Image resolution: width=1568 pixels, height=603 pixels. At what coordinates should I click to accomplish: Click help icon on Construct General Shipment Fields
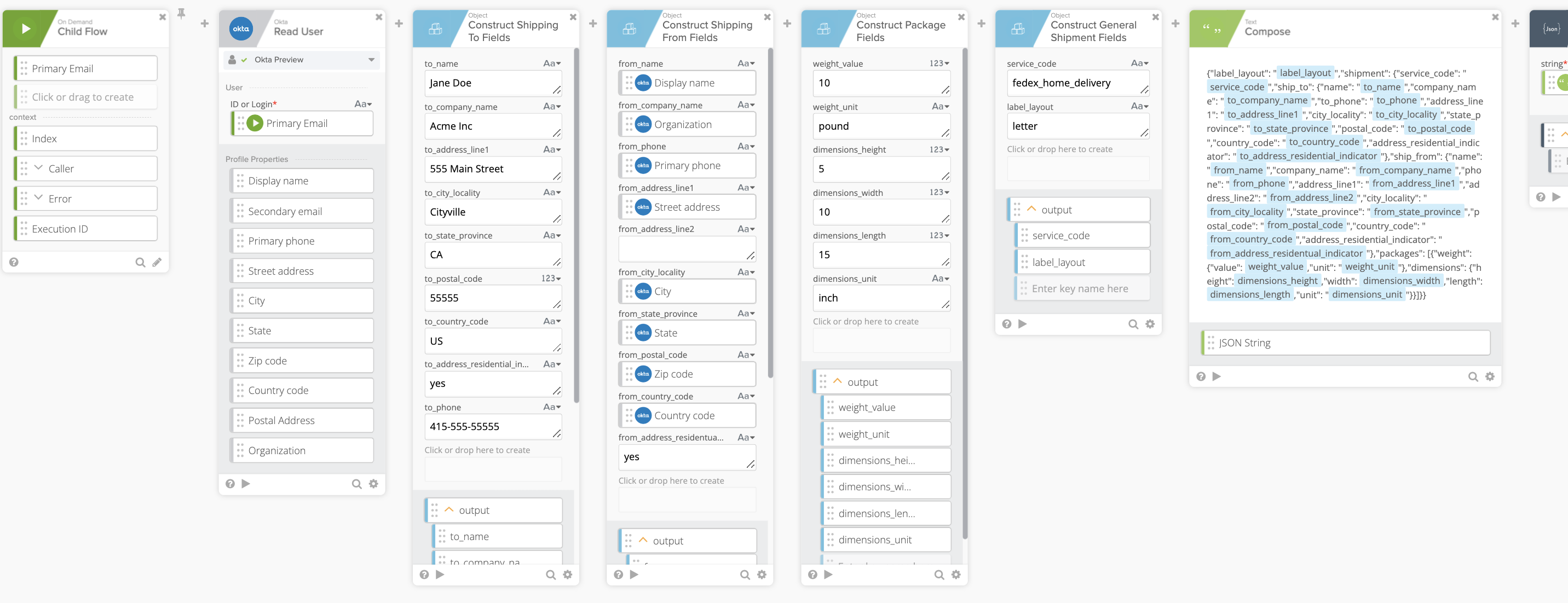pos(1007,324)
